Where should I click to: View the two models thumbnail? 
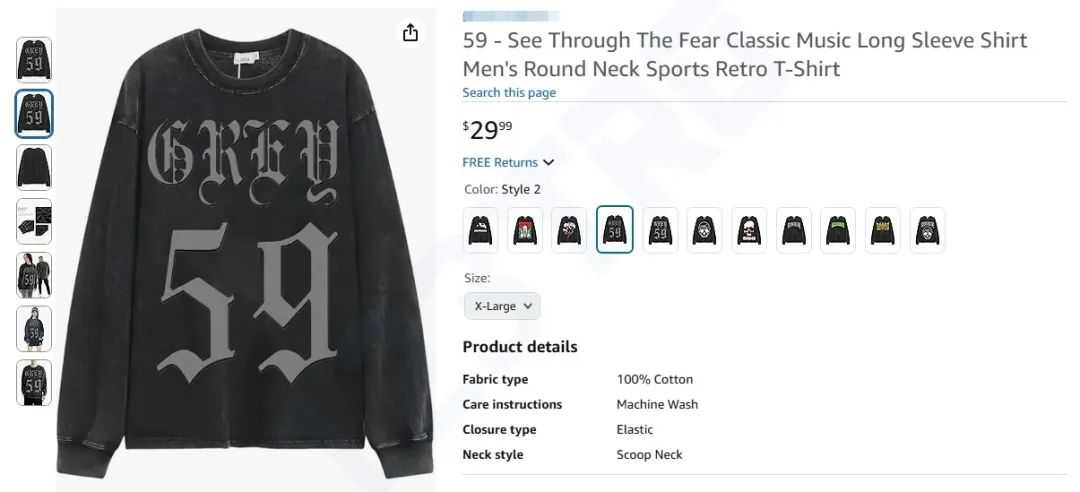point(34,275)
